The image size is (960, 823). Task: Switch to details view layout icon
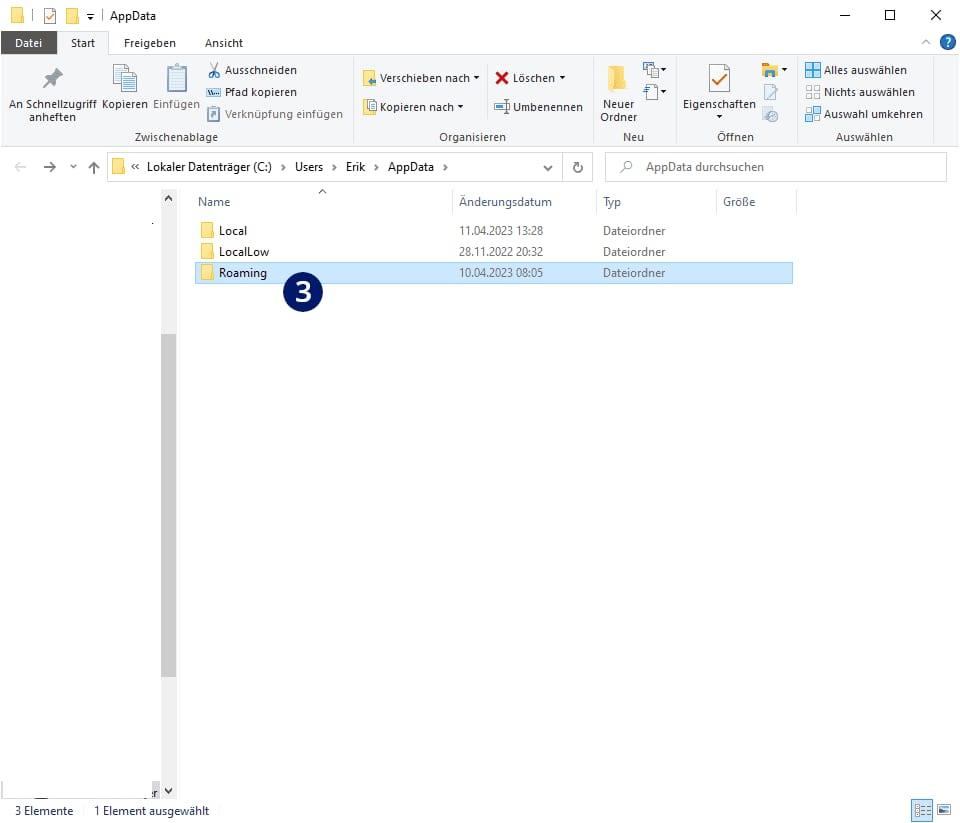coord(922,810)
